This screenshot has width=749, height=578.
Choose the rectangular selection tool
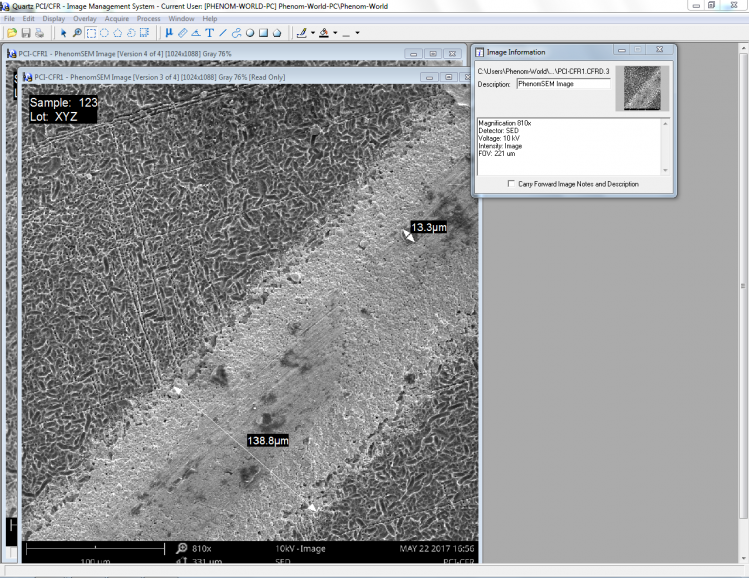(91, 33)
